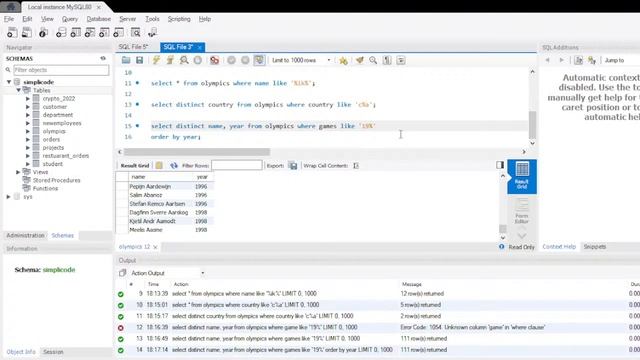Click the editor horizontal scrollbar
The height and width of the screenshot is (360, 640).
click(197, 152)
